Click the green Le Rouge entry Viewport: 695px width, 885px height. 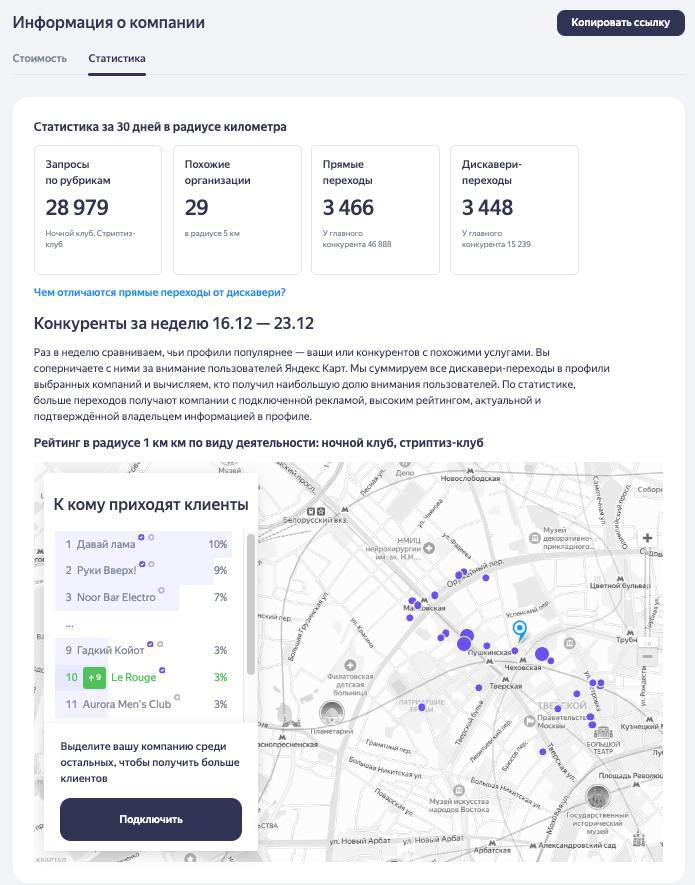coord(133,677)
